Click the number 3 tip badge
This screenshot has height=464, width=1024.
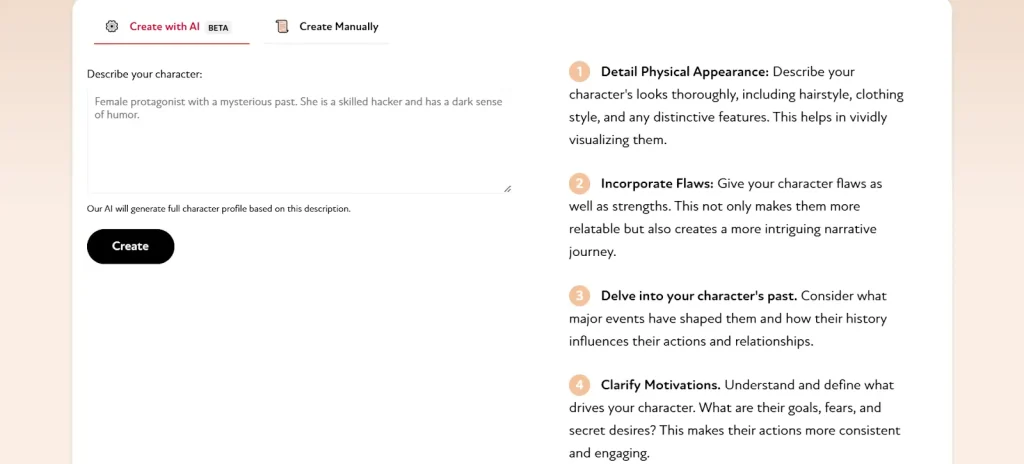(x=579, y=296)
